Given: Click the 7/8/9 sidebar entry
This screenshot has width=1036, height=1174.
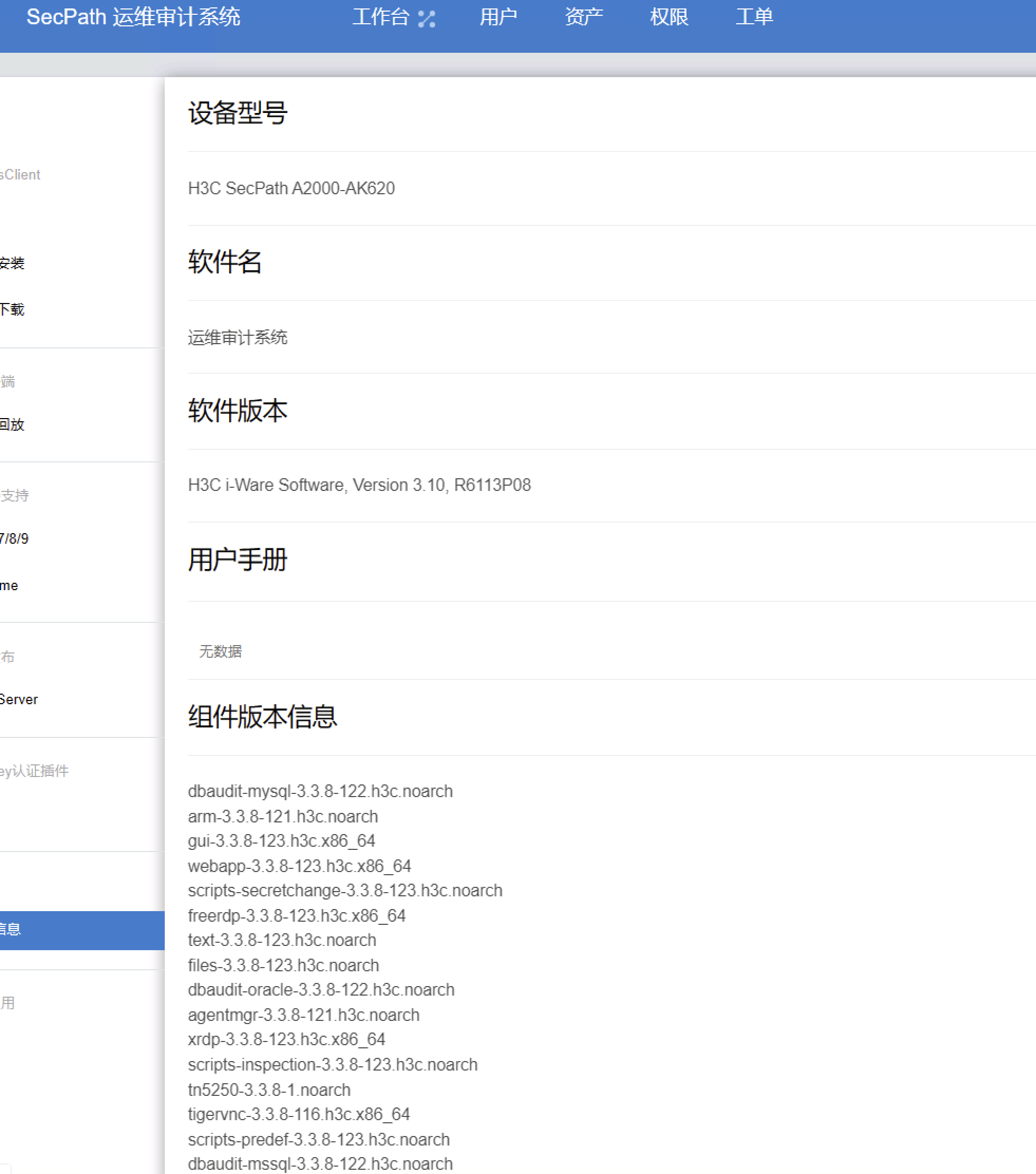Looking at the screenshot, I should 14,539.
